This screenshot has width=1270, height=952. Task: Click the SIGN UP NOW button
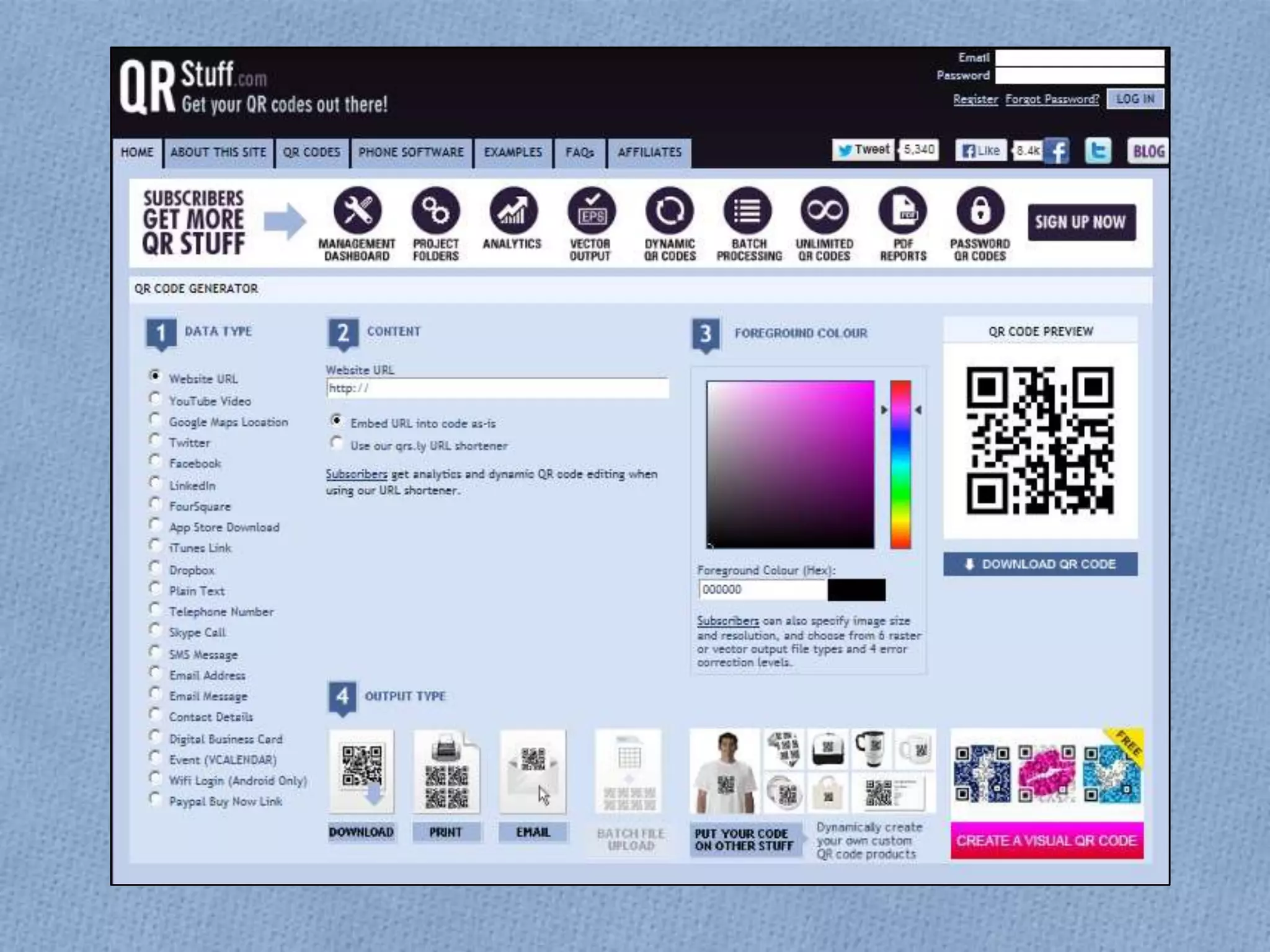click(1081, 223)
